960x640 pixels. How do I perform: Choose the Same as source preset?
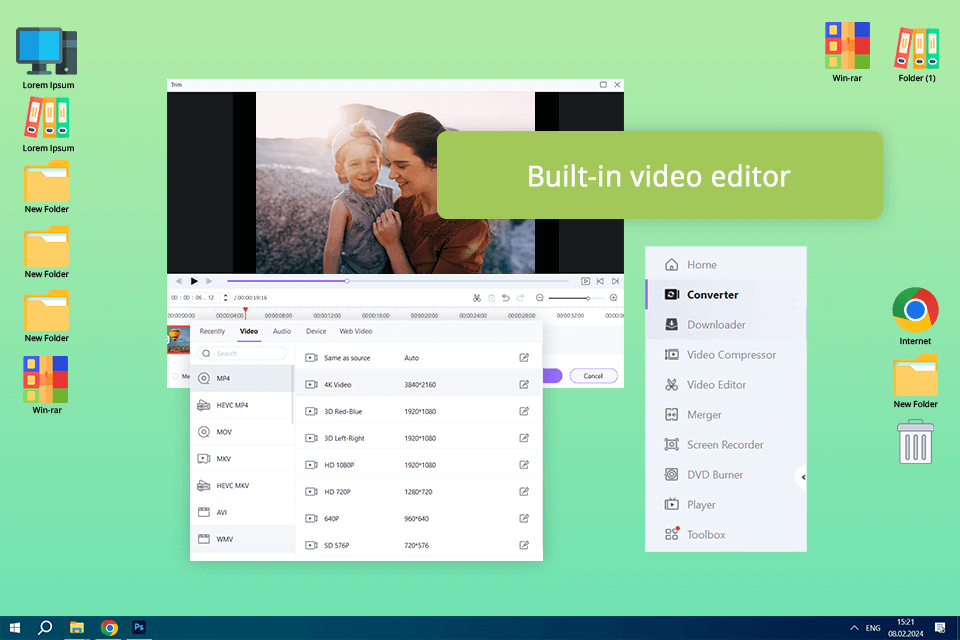(x=419, y=358)
